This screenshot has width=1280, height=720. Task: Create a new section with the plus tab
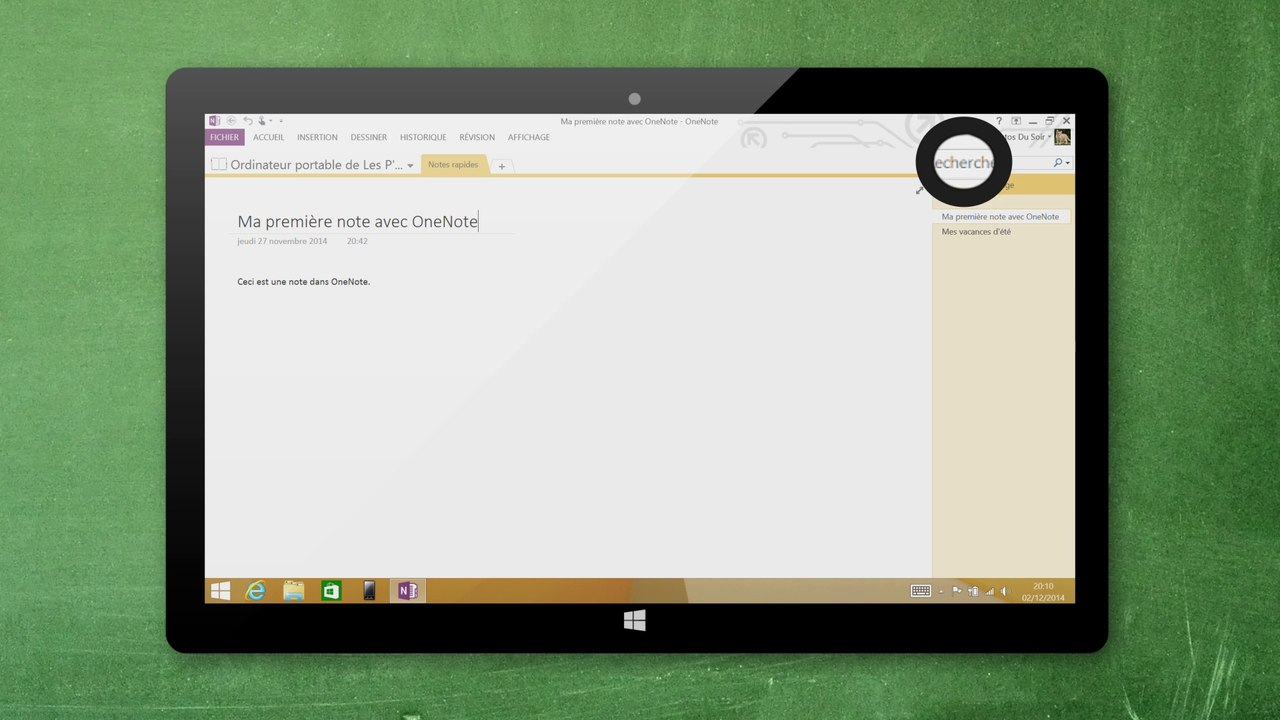point(502,166)
